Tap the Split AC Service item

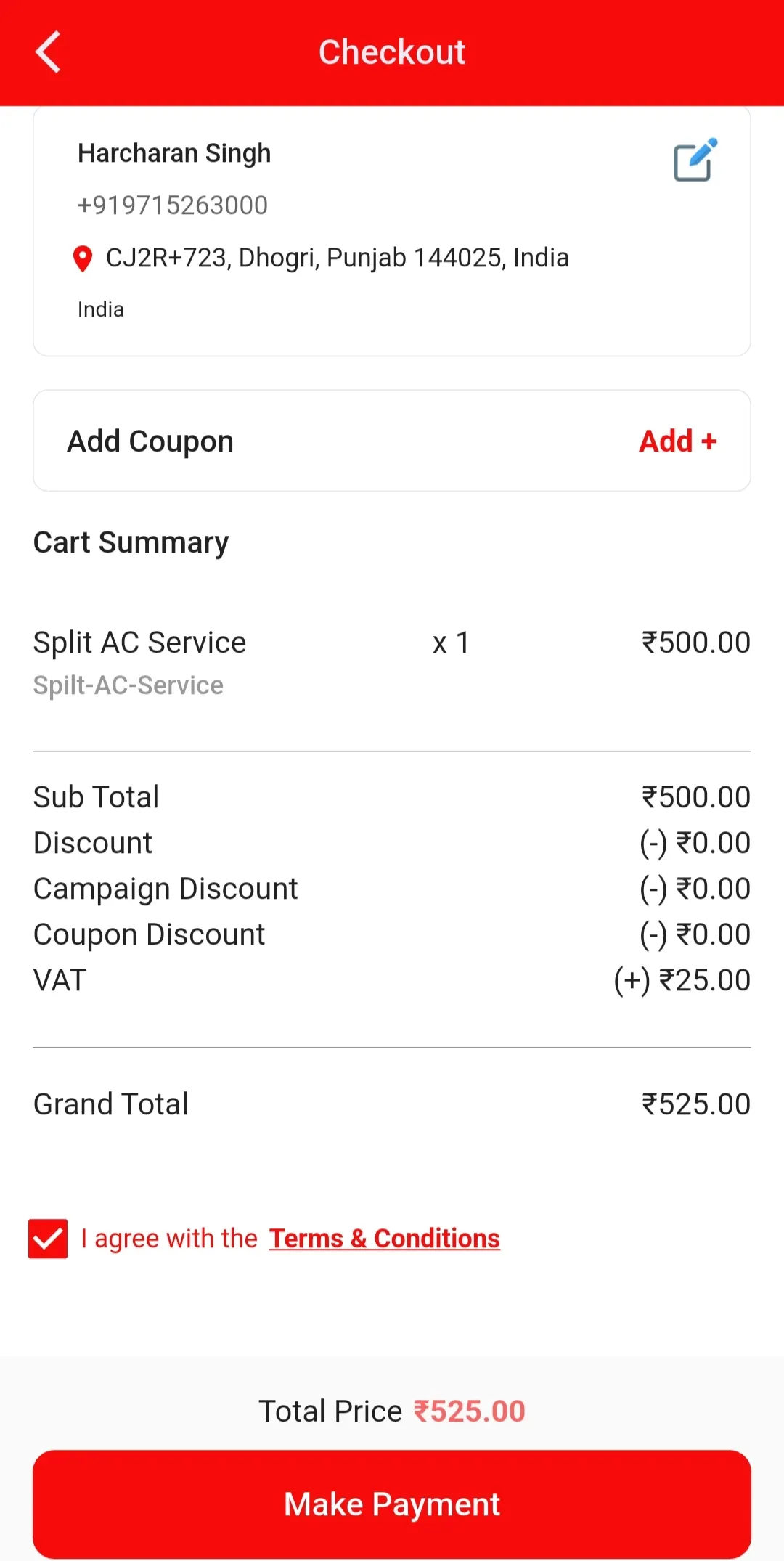pos(139,643)
